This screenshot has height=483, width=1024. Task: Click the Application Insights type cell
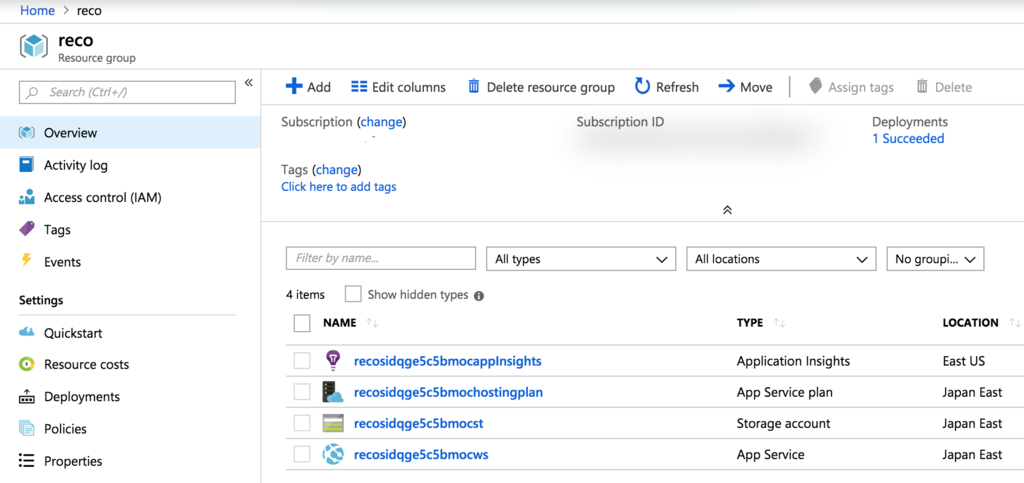tap(793, 360)
